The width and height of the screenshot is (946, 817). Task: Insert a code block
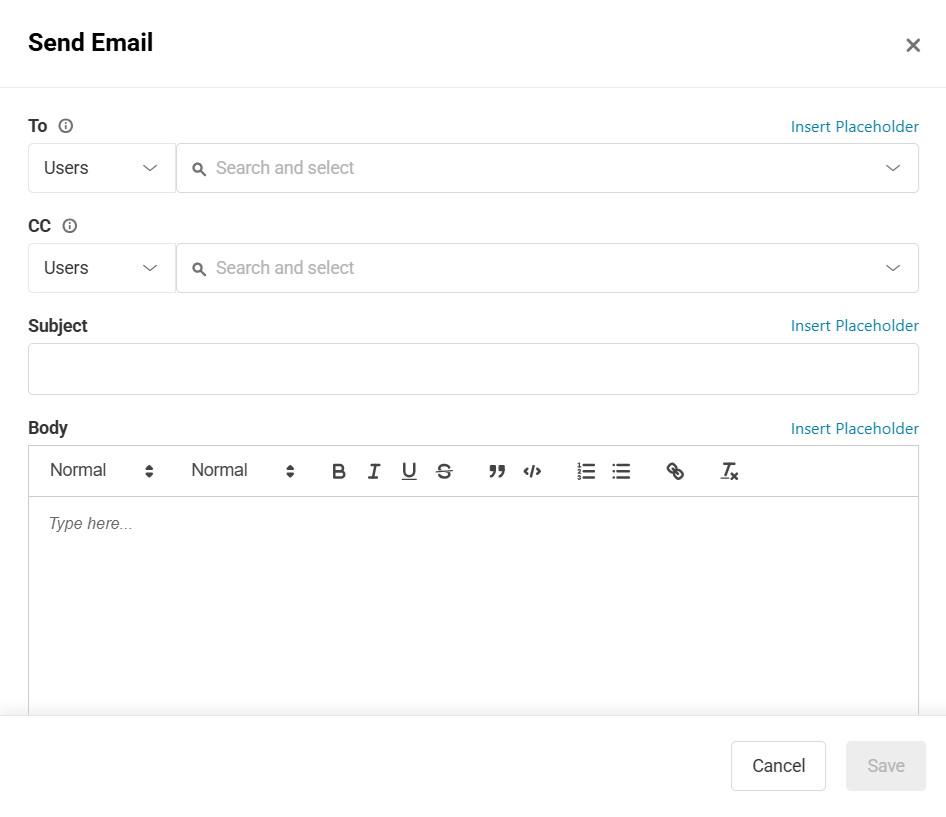(x=532, y=471)
